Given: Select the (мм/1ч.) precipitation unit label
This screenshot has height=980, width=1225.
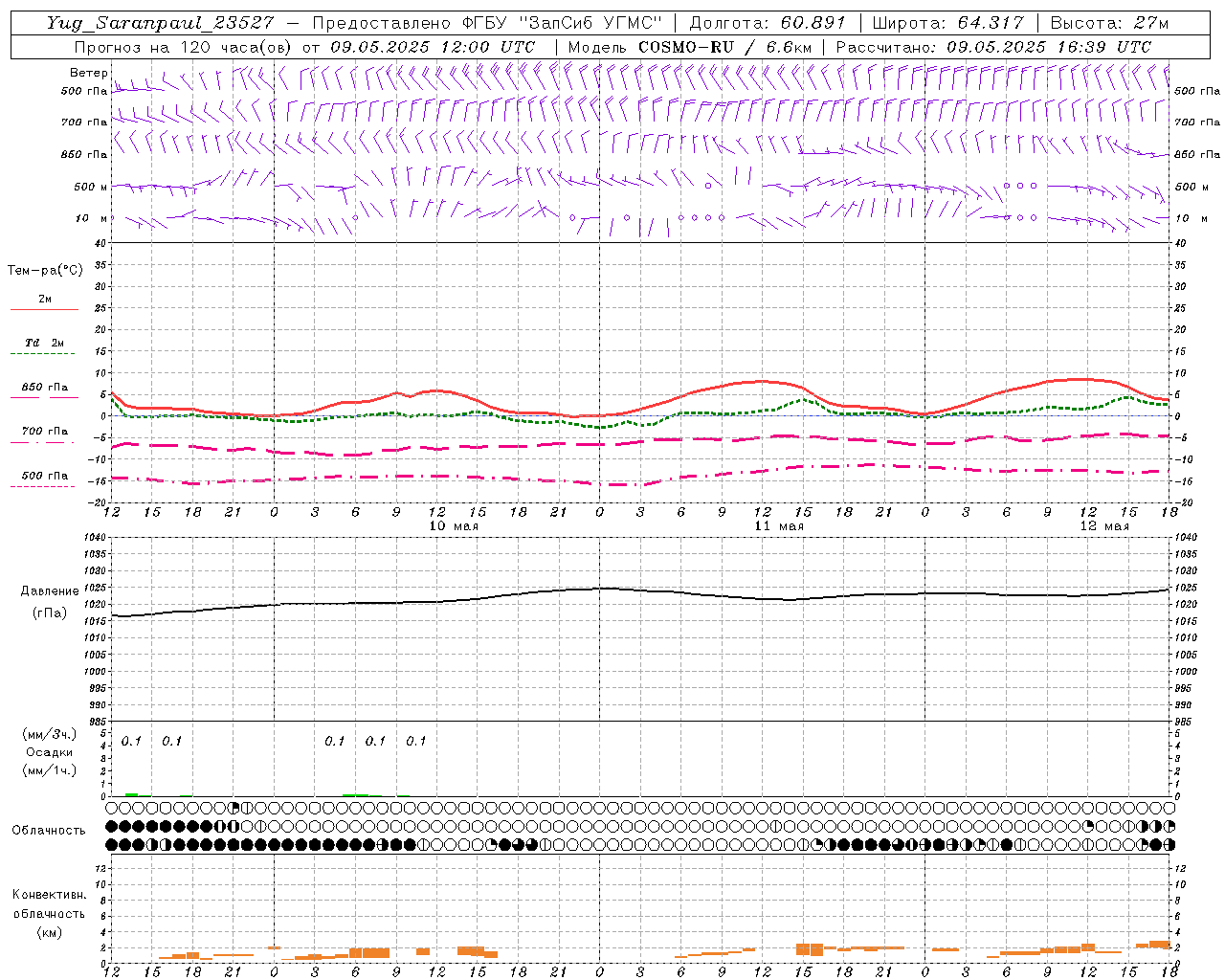Looking at the screenshot, I should pos(49,770).
